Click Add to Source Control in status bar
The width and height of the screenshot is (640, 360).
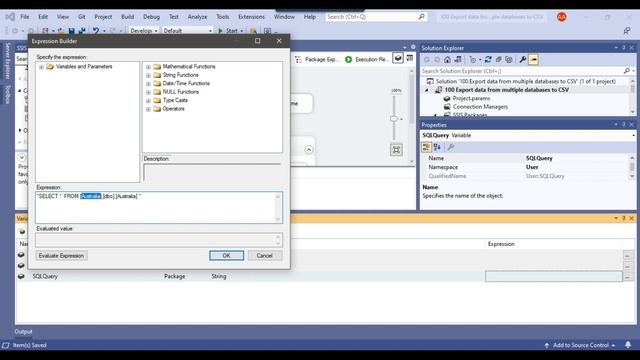click(x=580, y=345)
